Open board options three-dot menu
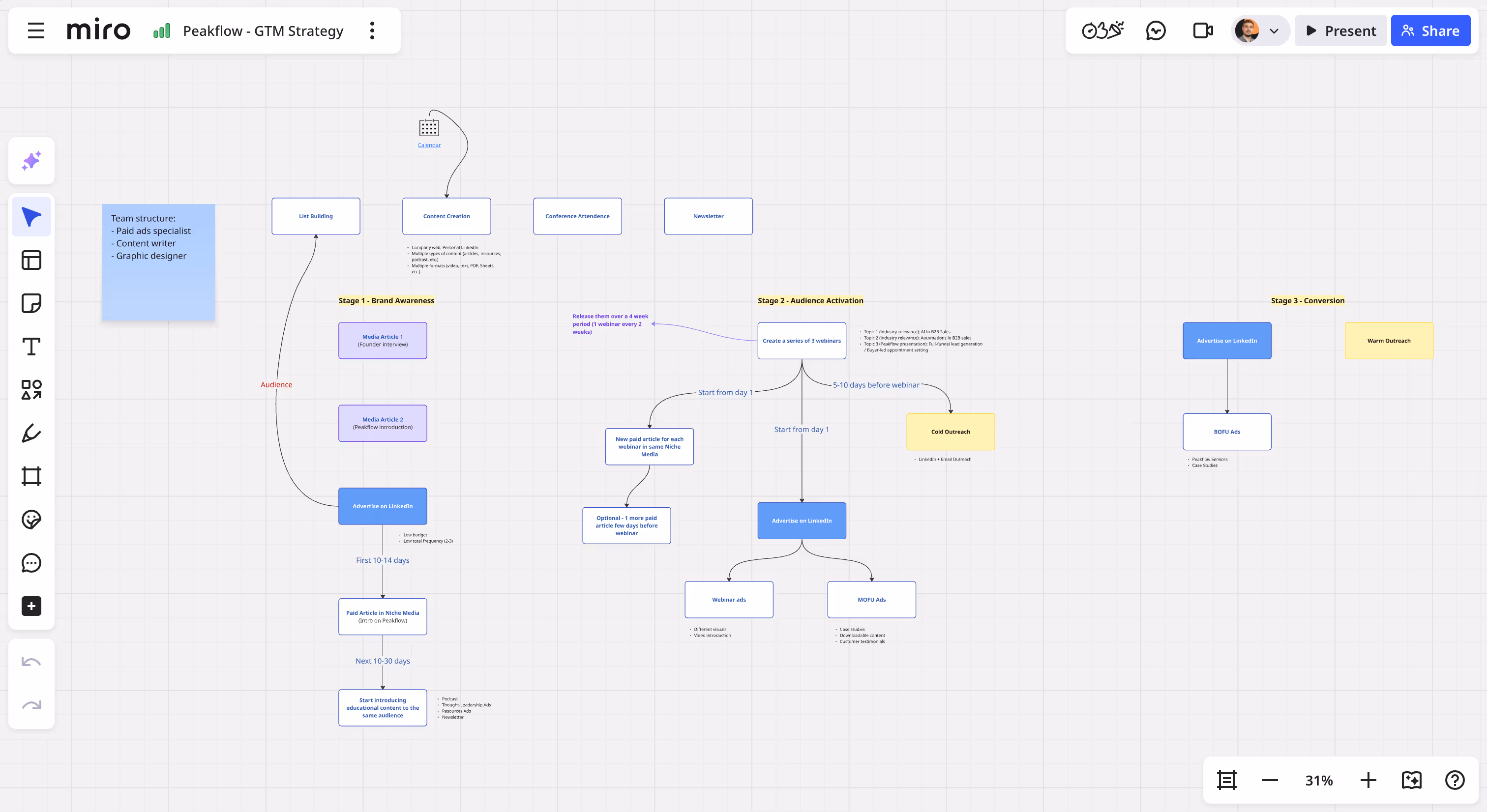This screenshot has width=1487, height=812. (372, 30)
